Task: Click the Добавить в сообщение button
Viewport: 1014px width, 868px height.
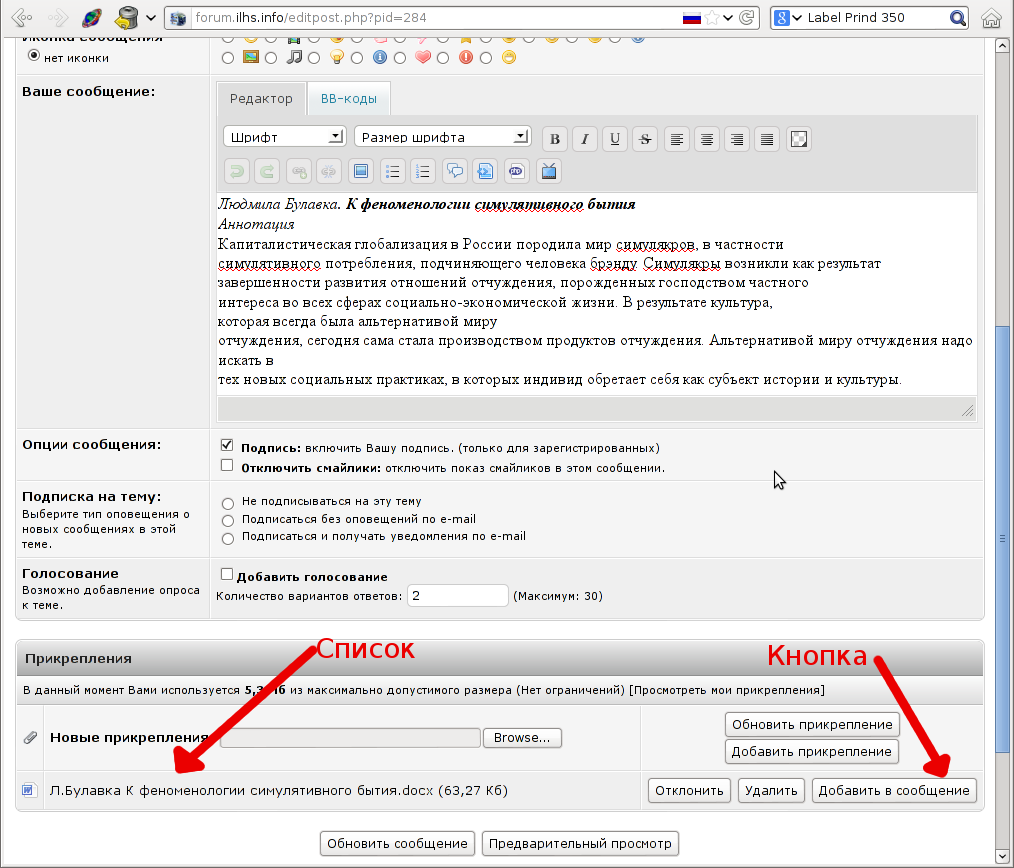Action: click(x=893, y=790)
